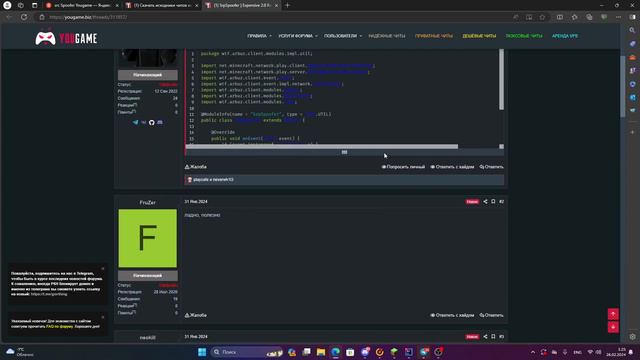Viewport: 640px width, 360px height.
Task: Close the newcomer FAQ notice
Action: (103, 317)
